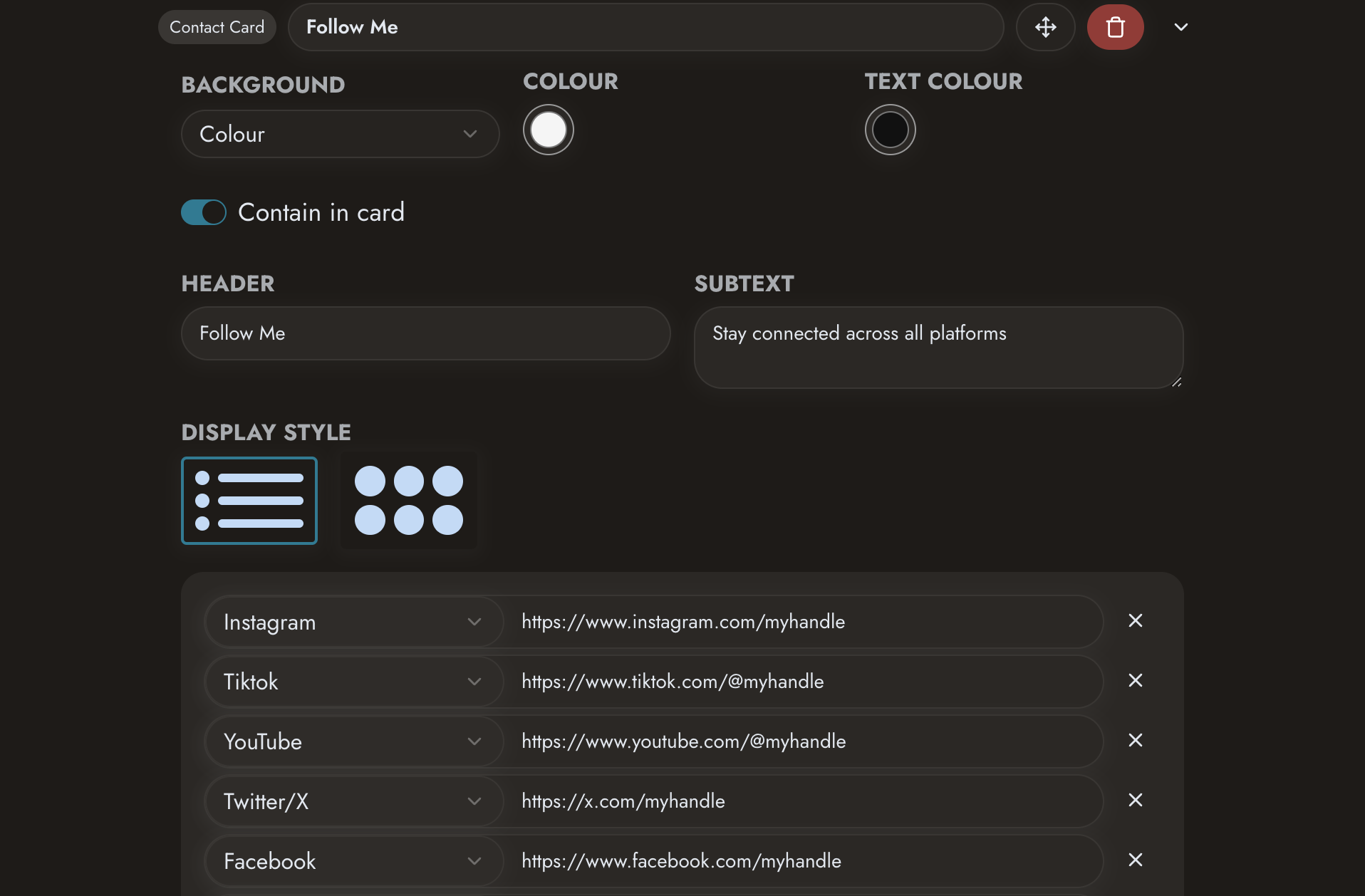Click the move/drag handle icon
Viewport: 1365px width, 896px height.
point(1045,27)
